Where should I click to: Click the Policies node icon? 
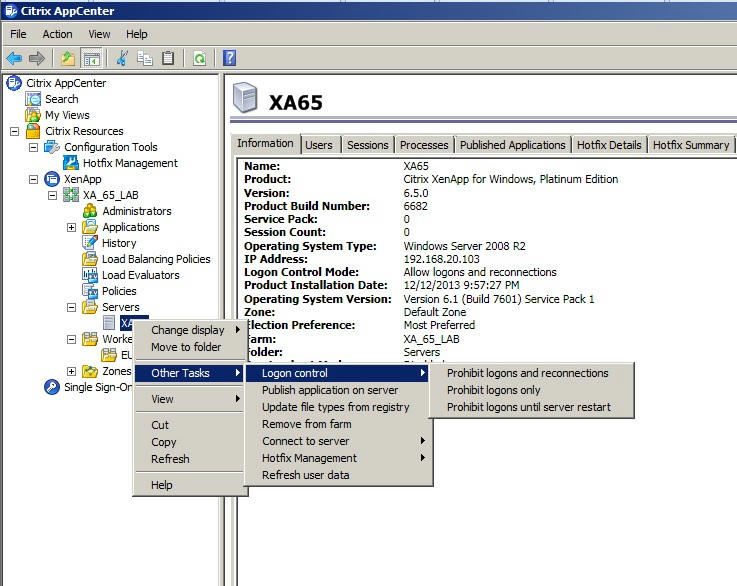point(90,291)
